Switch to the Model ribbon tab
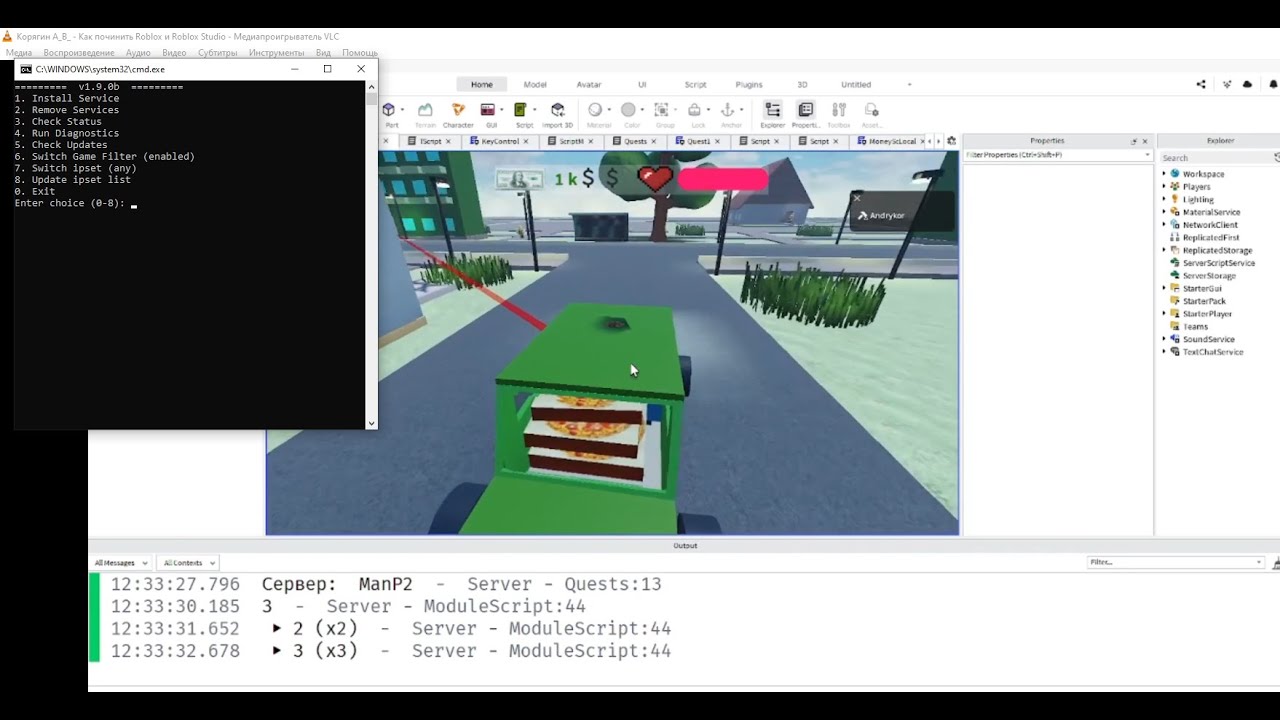 [x=535, y=85]
